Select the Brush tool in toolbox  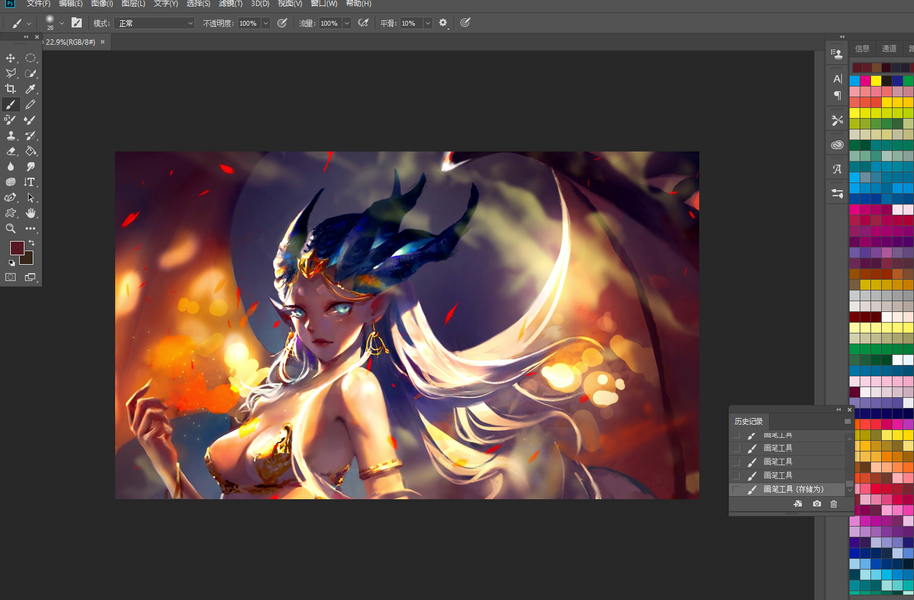pyautogui.click(x=10, y=104)
